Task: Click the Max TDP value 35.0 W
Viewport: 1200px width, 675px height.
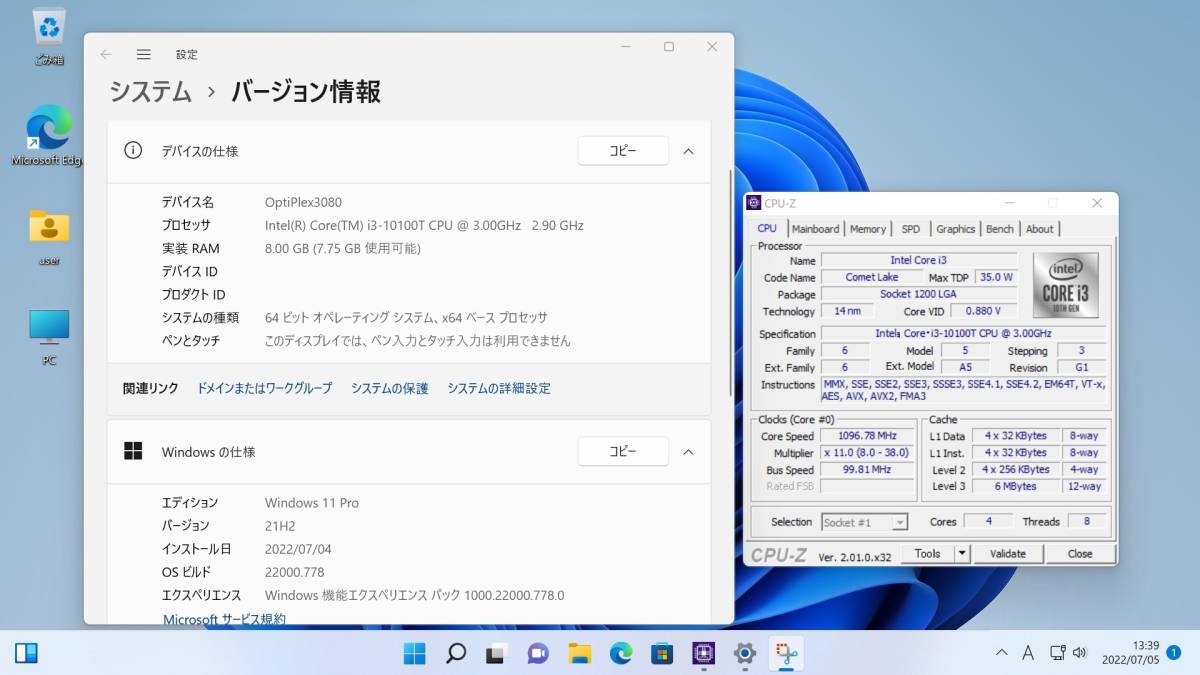Action: [996, 277]
